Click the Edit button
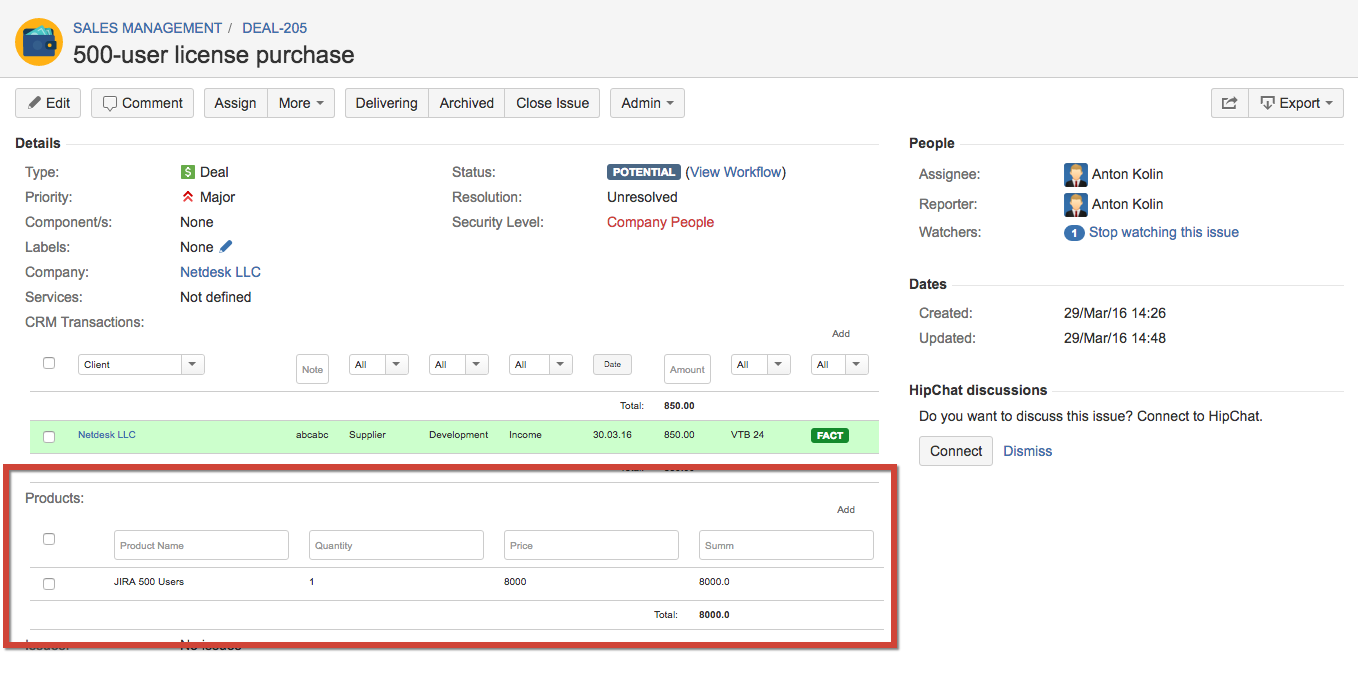The width and height of the screenshot is (1358, 674). tap(48, 103)
